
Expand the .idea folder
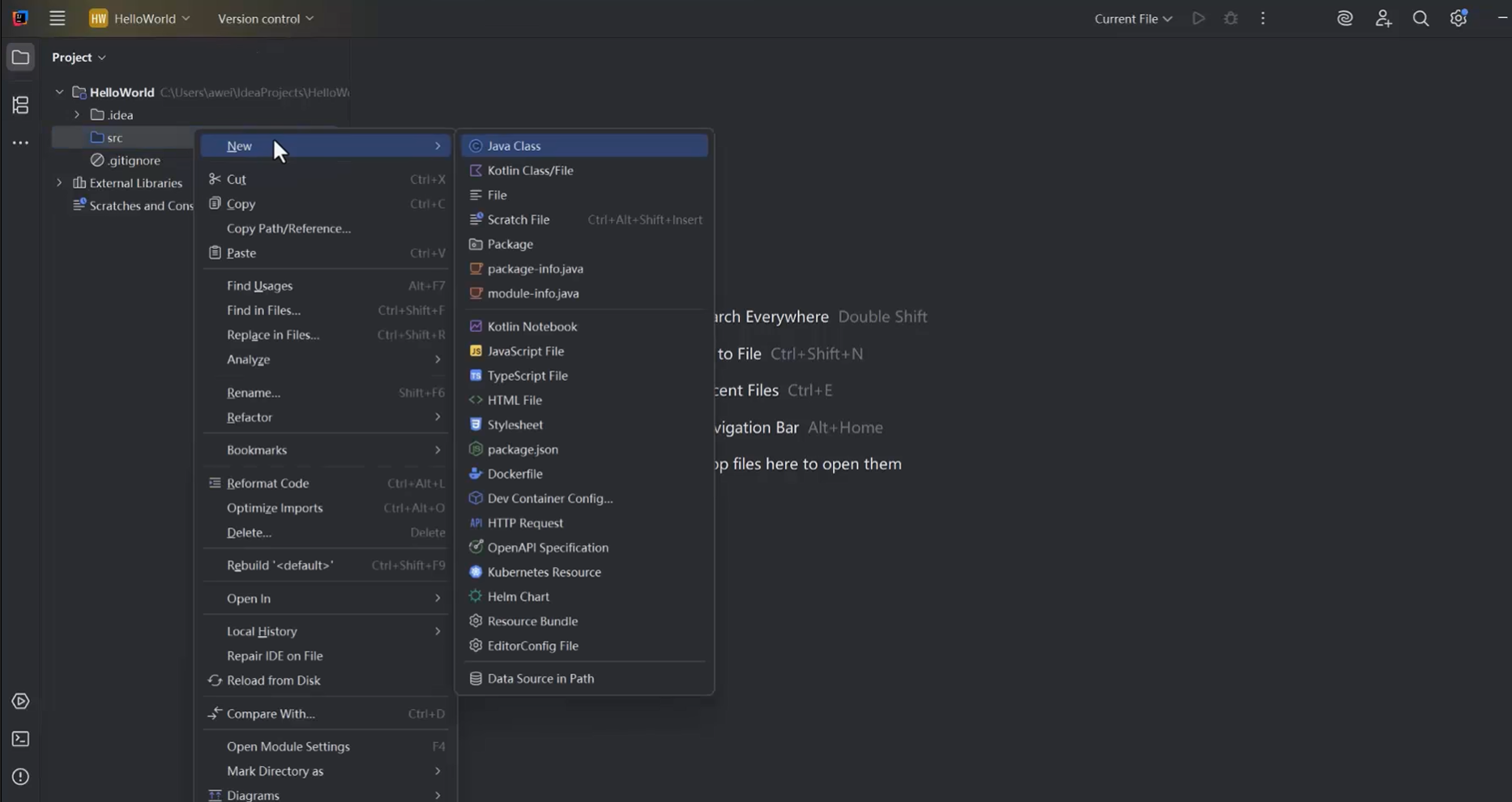click(x=77, y=115)
